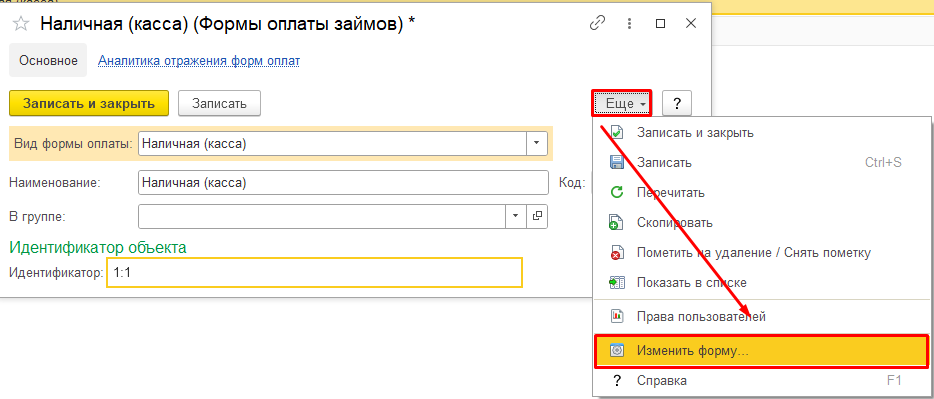Select Скопировать in the menu

coord(762,223)
